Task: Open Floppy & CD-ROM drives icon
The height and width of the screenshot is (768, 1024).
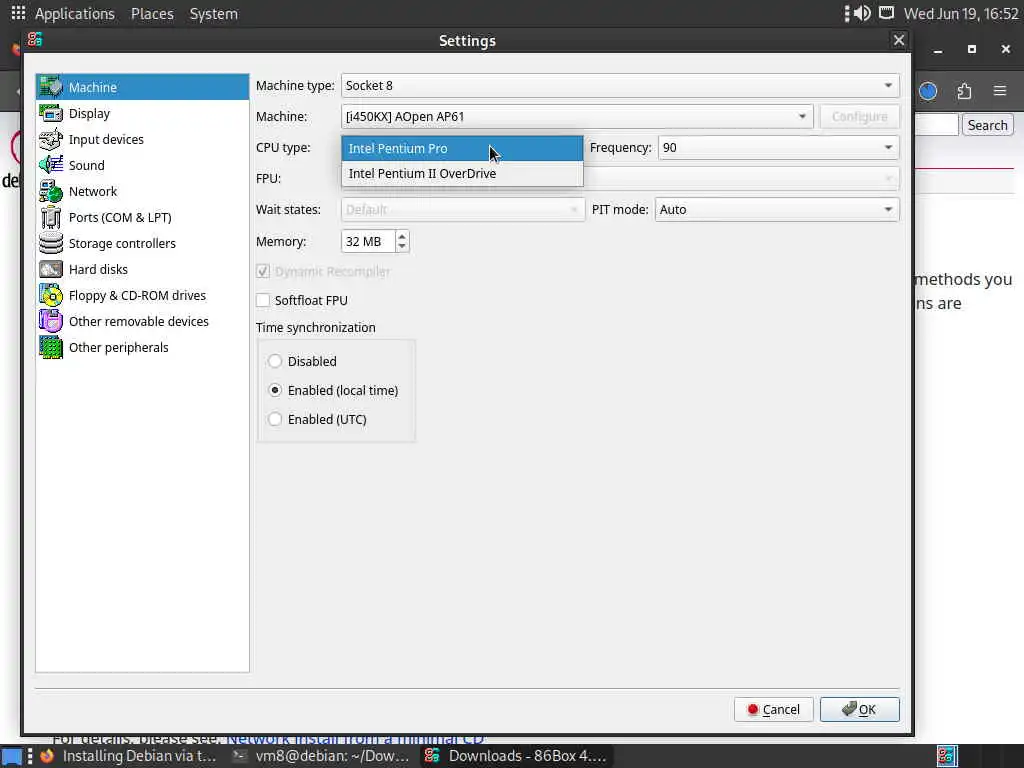Action: [x=50, y=295]
